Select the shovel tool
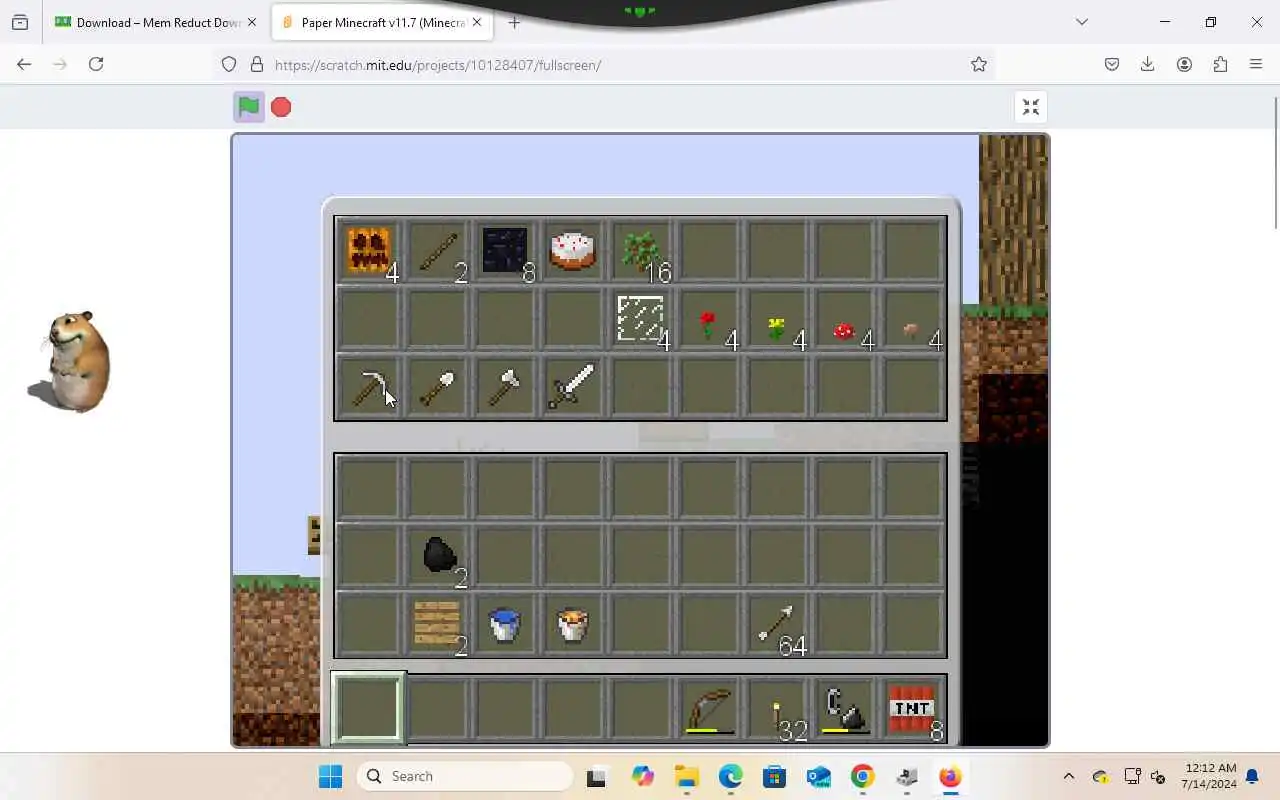This screenshot has width=1280, height=800. tap(437, 387)
